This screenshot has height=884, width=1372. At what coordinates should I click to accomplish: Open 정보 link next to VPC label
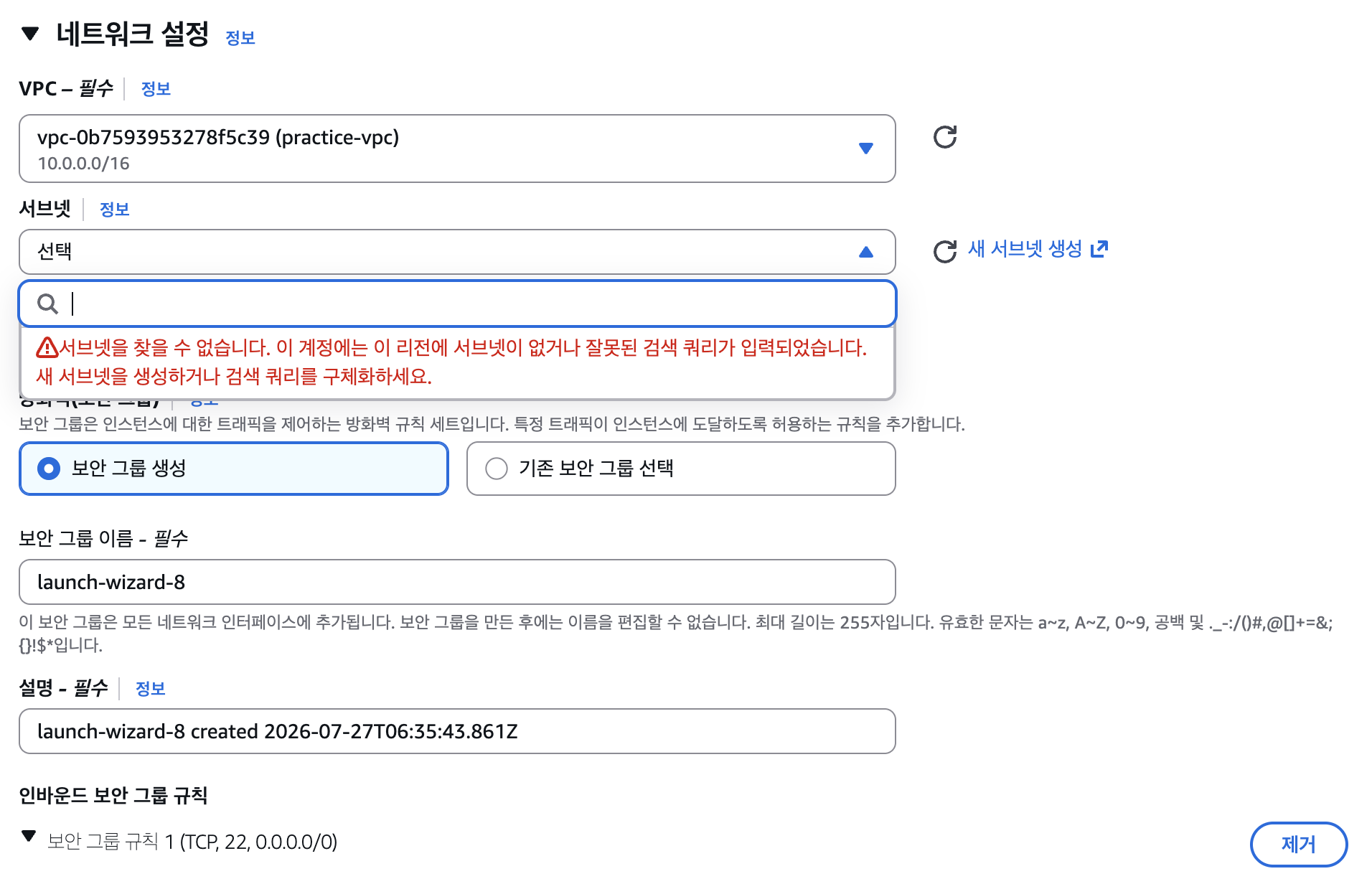(x=156, y=89)
